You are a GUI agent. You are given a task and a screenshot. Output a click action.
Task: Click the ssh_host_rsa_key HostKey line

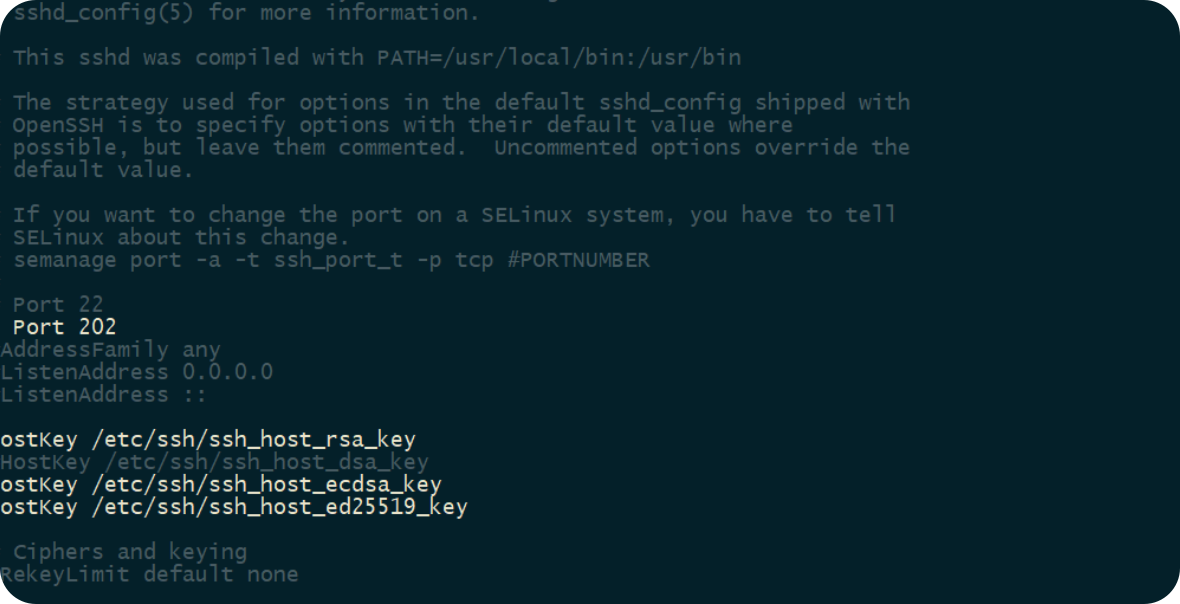point(208,440)
